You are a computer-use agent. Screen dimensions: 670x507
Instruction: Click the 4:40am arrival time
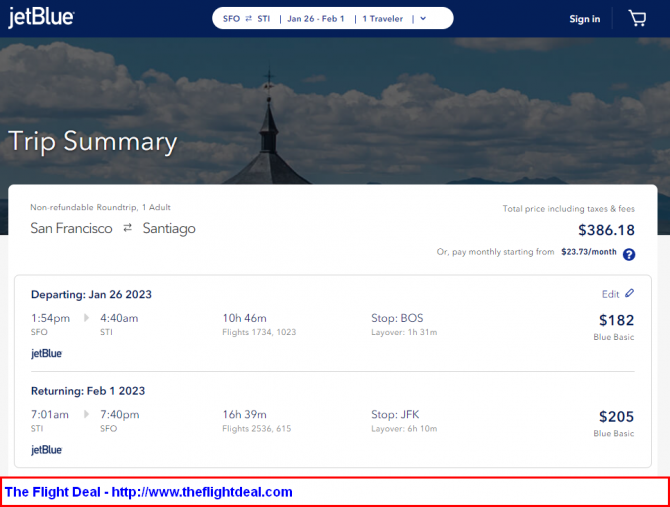coord(119,318)
